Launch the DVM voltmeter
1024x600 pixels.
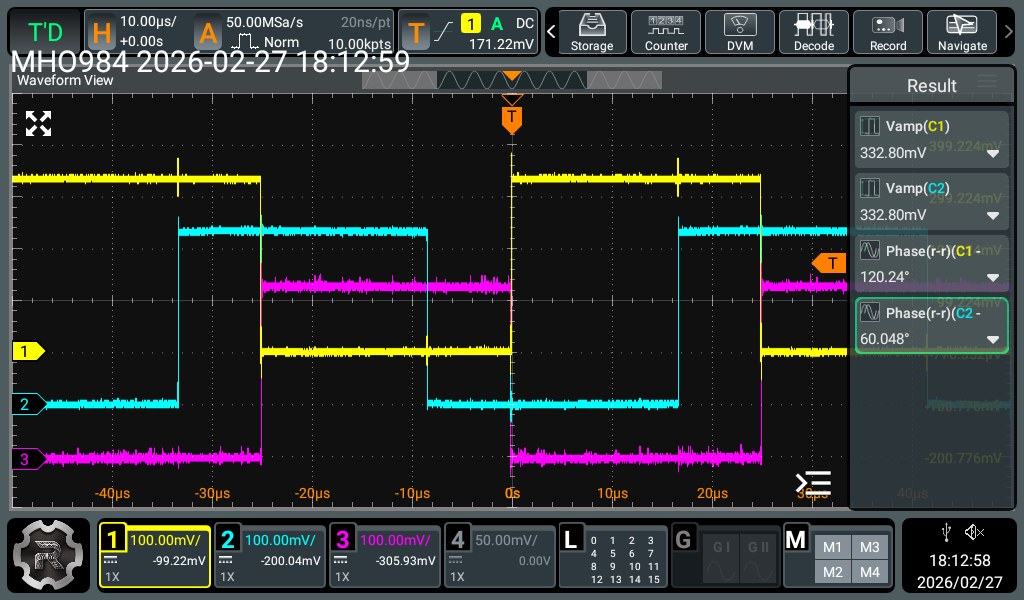(739, 32)
